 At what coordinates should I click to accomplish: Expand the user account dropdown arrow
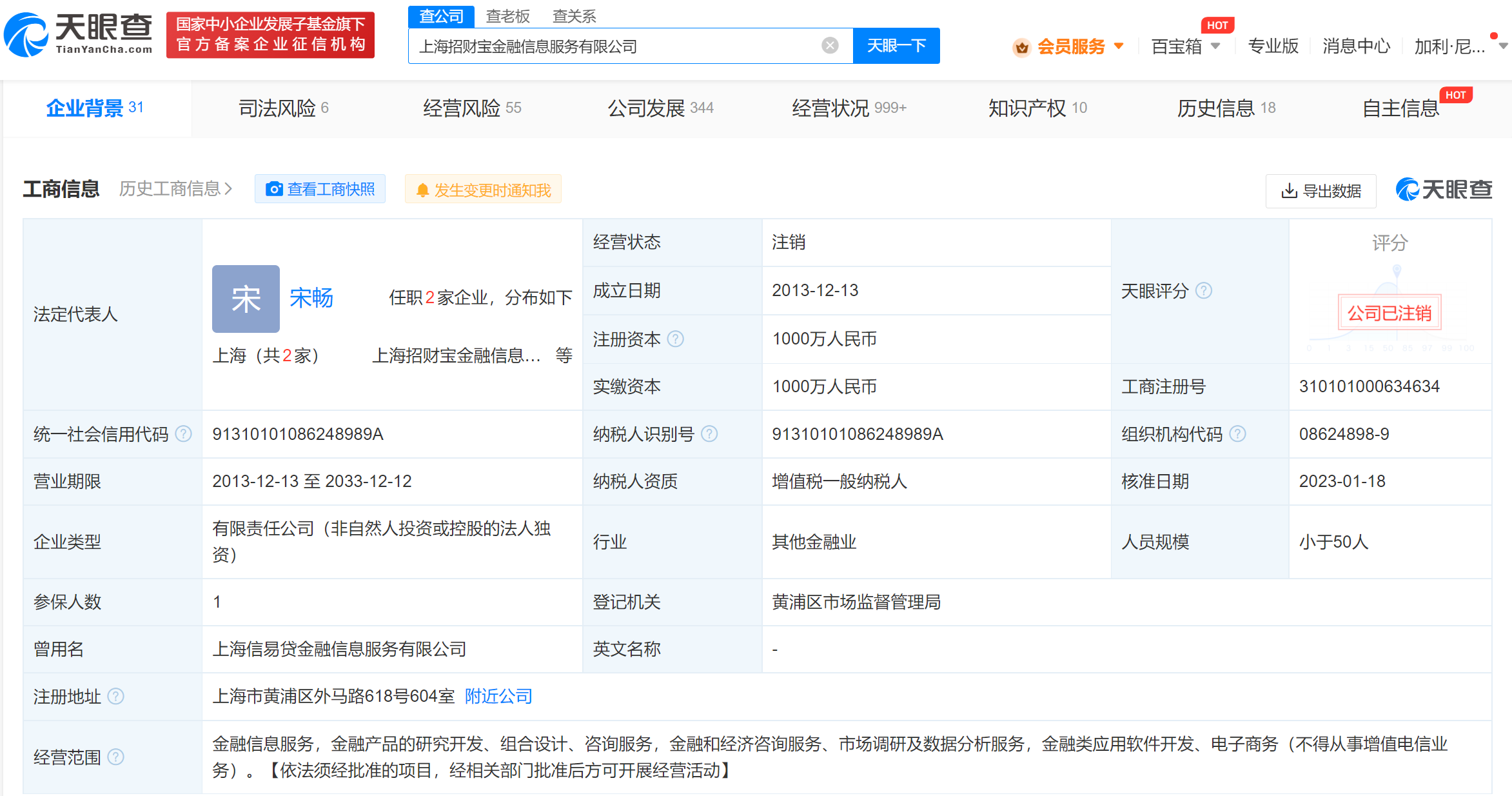point(1503,46)
